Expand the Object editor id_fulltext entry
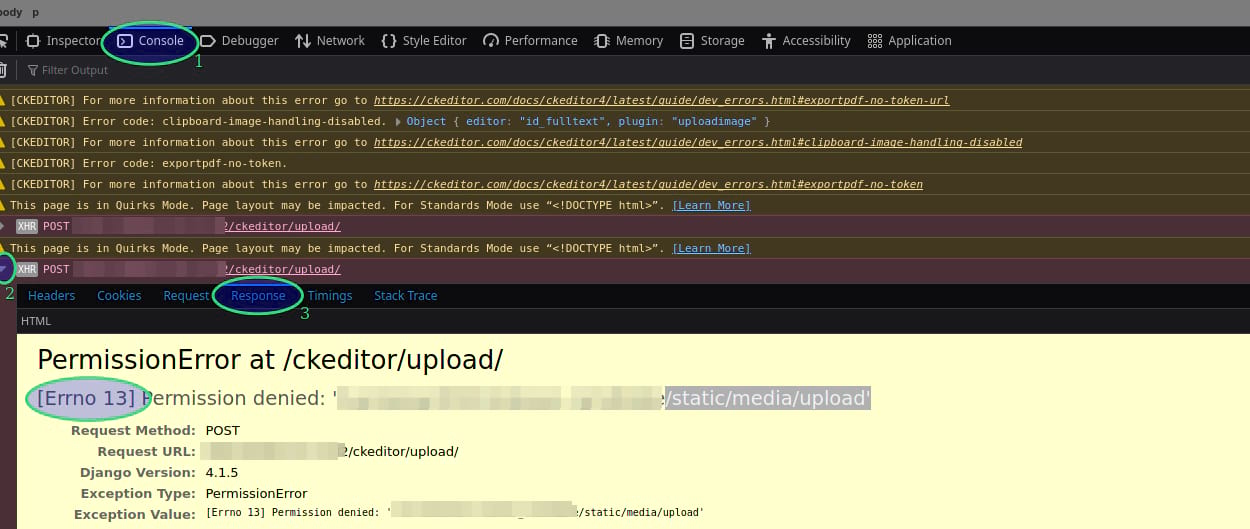1250x529 pixels. coord(400,121)
